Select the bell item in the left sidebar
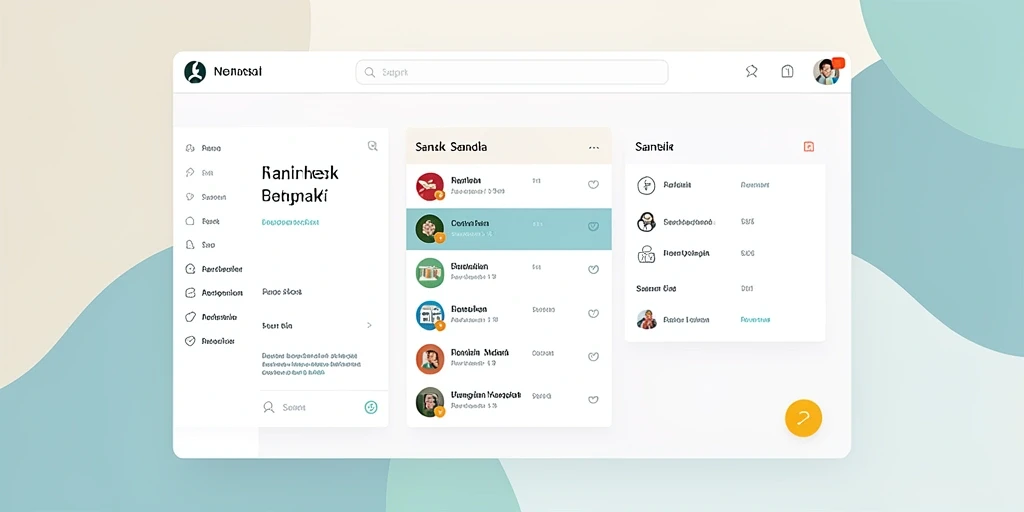Image resolution: width=1024 pixels, height=512 pixels. (200, 245)
